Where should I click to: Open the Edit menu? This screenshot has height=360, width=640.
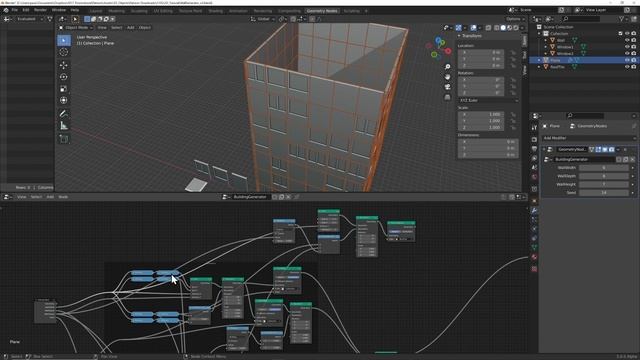(x=26, y=10)
